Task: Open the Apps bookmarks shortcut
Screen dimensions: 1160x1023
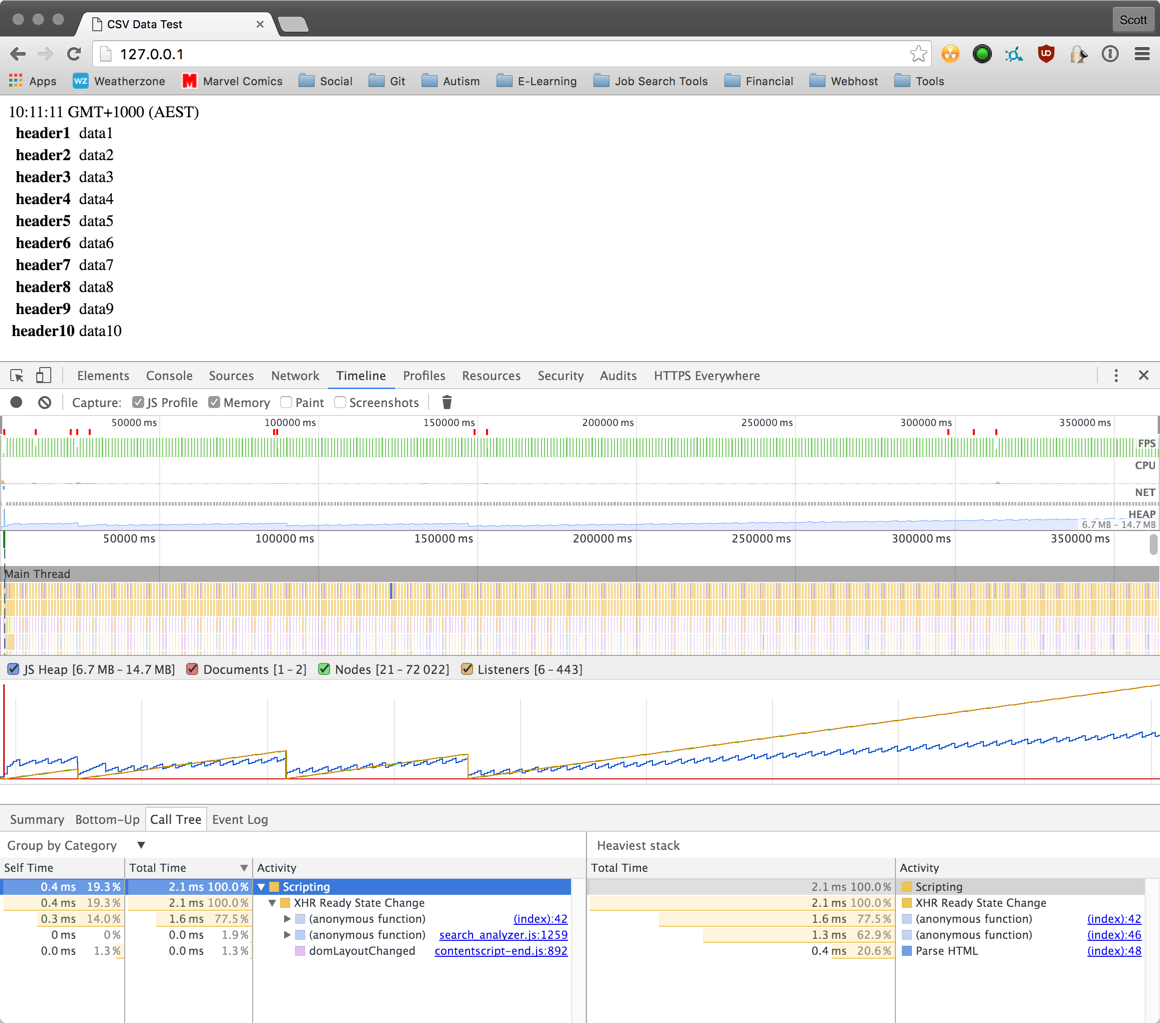Action: coord(33,81)
